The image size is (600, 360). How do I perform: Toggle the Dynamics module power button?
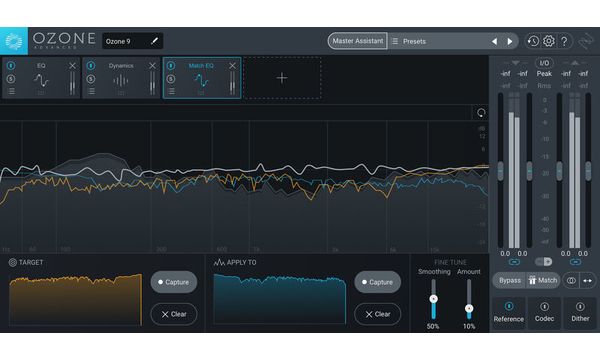(x=91, y=66)
